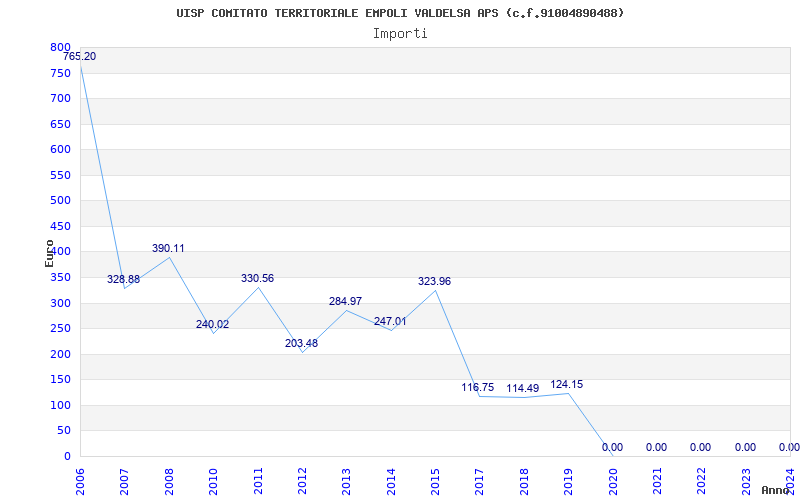Click the Euro y-axis title

49,253
